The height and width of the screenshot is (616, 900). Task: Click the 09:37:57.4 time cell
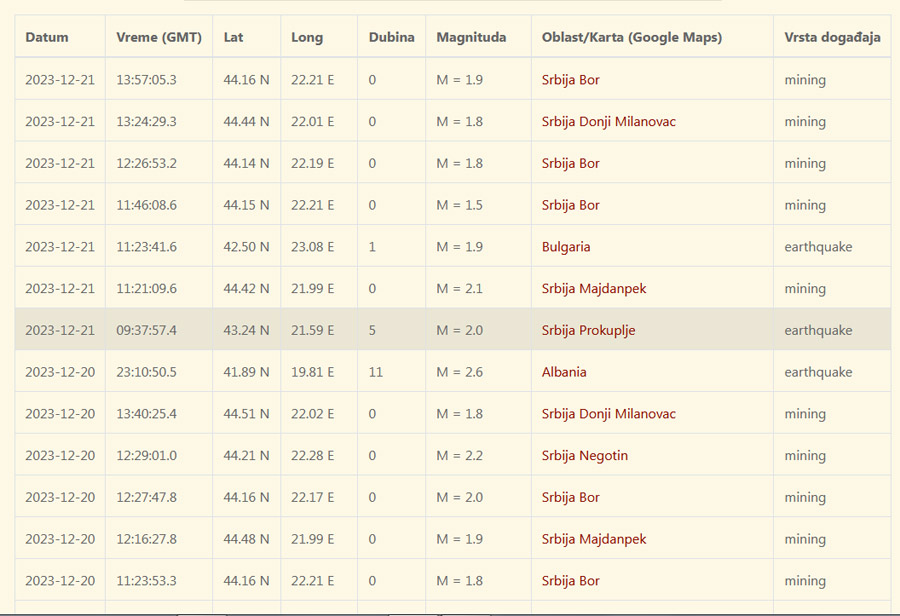146,330
